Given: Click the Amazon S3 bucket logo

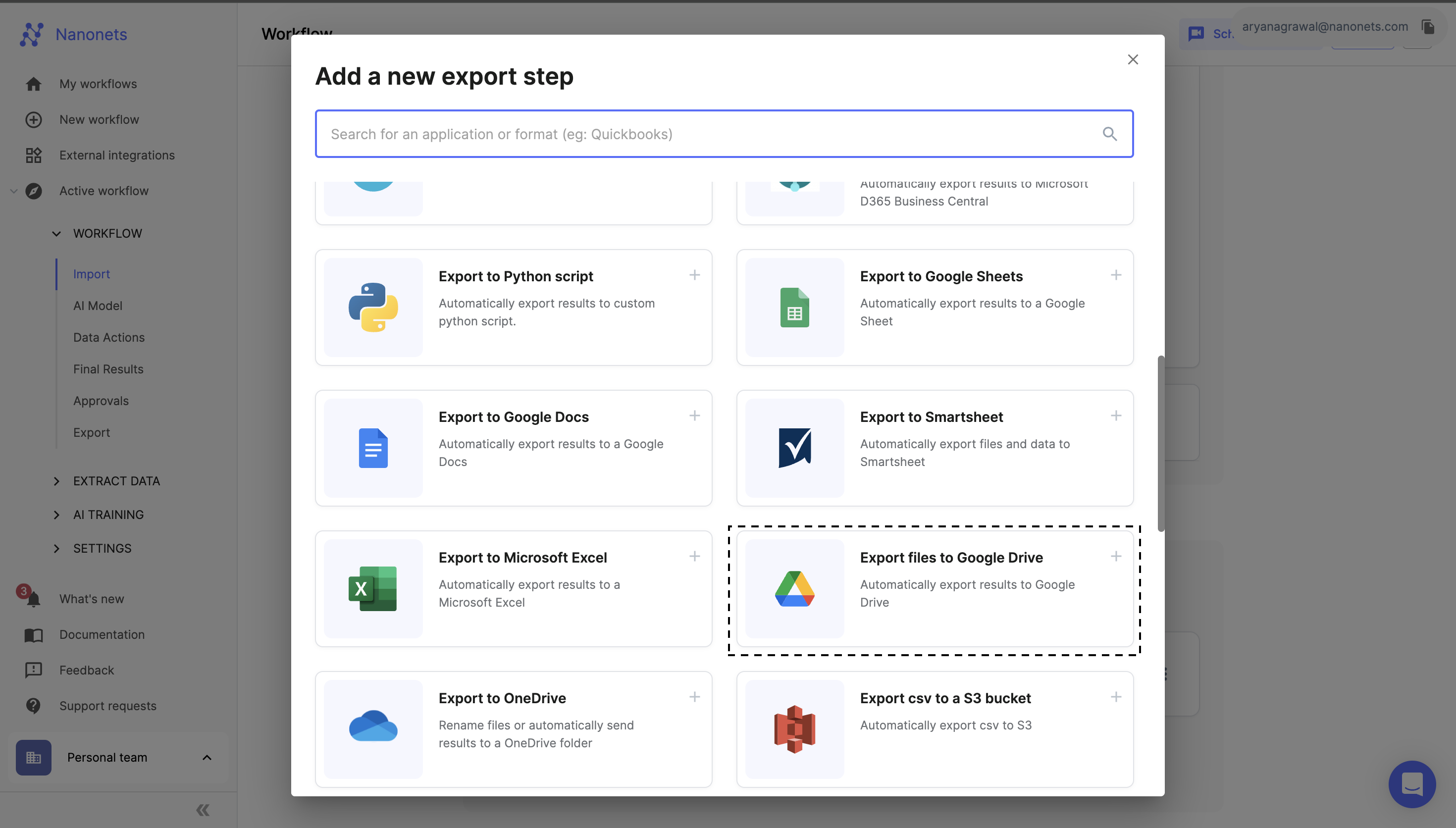Looking at the screenshot, I should [x=794, y=729].
